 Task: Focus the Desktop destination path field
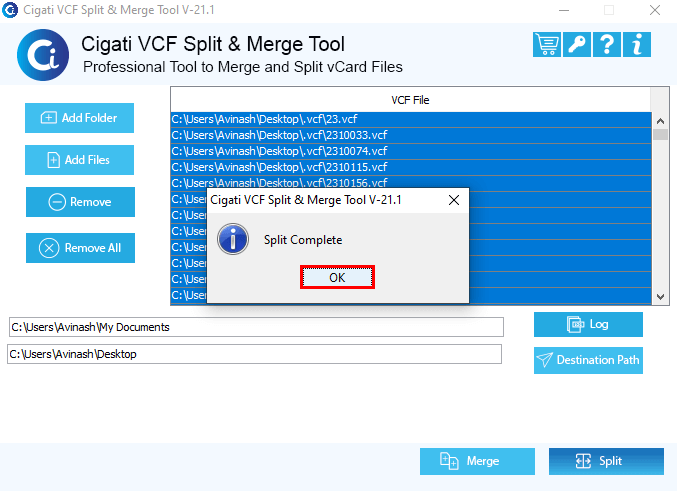click(254, 354)
